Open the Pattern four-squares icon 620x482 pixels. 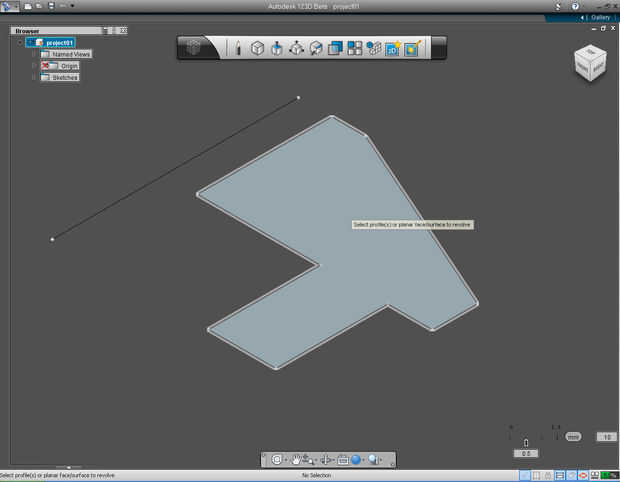pyautogui.click(x=355, y=48)
